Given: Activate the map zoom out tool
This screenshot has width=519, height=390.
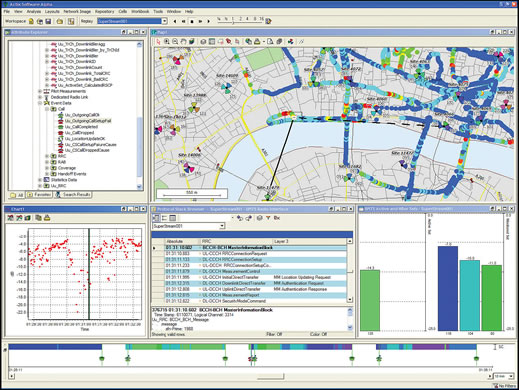Looking at the screenshot, I should 175,41.
